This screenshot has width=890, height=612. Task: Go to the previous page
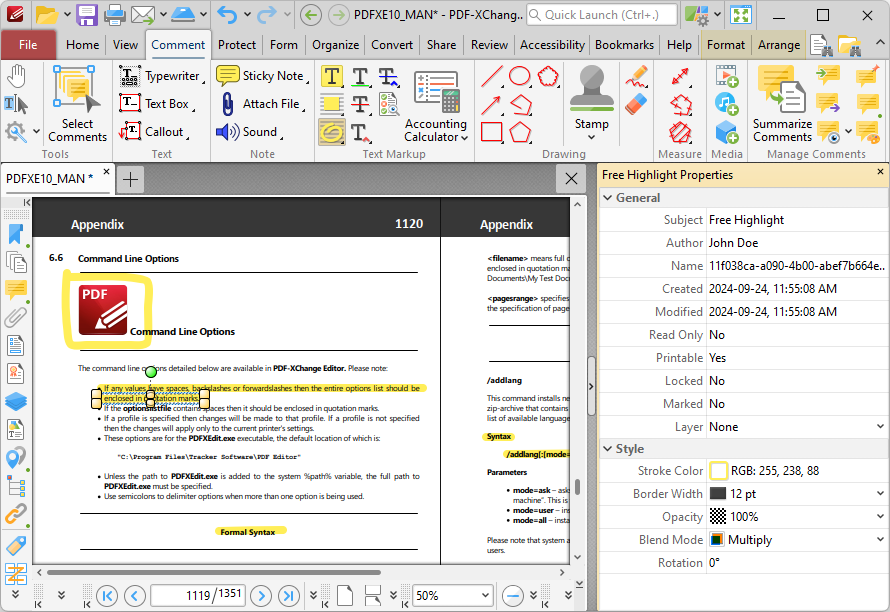(x=135, y=596)
